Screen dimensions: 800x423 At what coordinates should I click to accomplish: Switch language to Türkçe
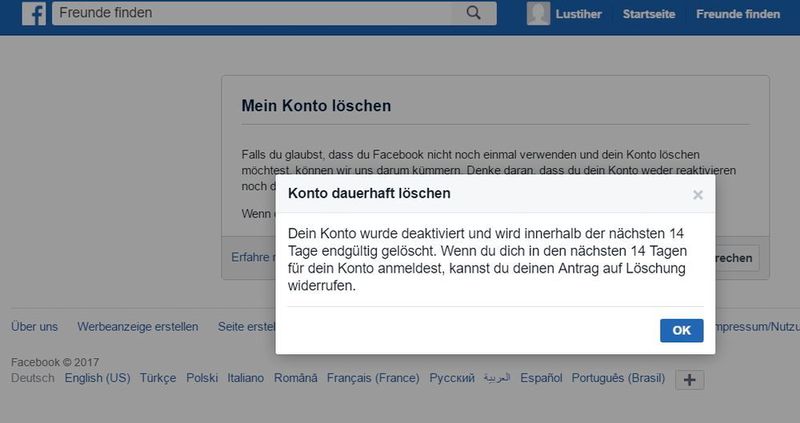pyautogui.click(x=158, y=378)
